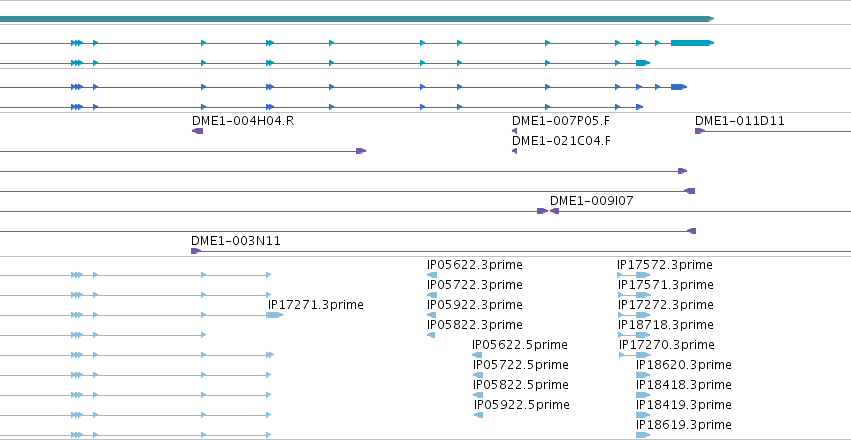Select the IP05922.5prime label

coord(522,405)
